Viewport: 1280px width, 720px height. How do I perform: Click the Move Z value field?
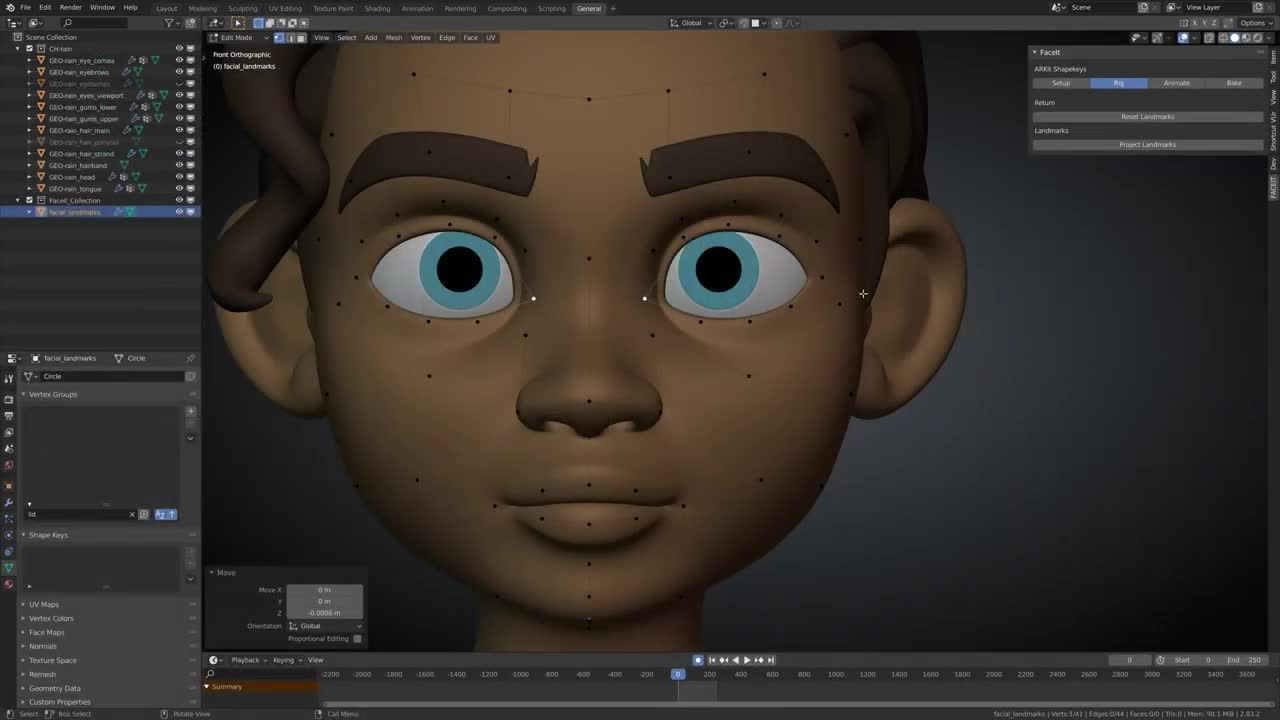pos(324,613)
